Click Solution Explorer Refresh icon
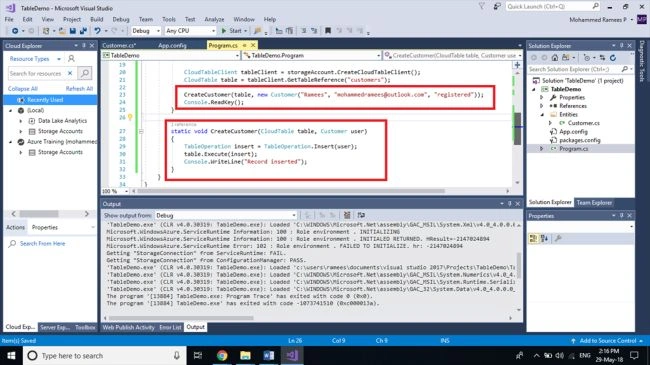This screenshot has height=365, width=650. [x=613, y=58]
